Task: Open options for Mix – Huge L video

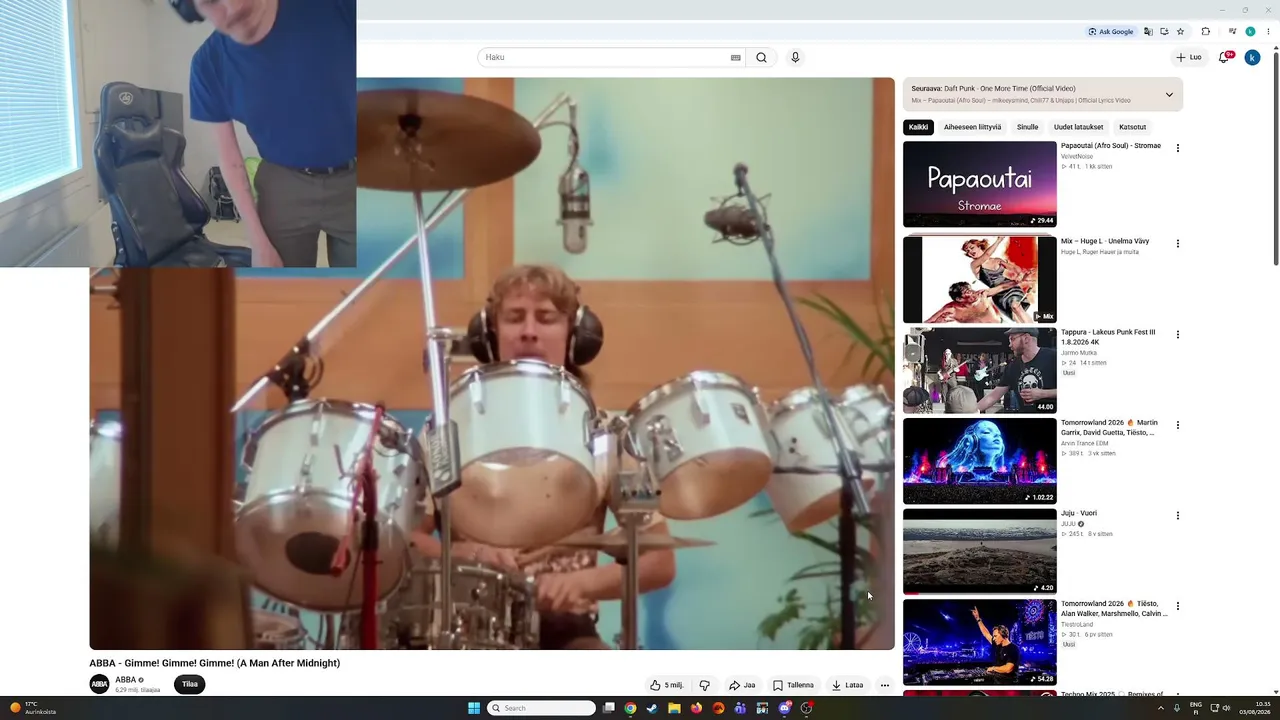Action: [1177, 243]
